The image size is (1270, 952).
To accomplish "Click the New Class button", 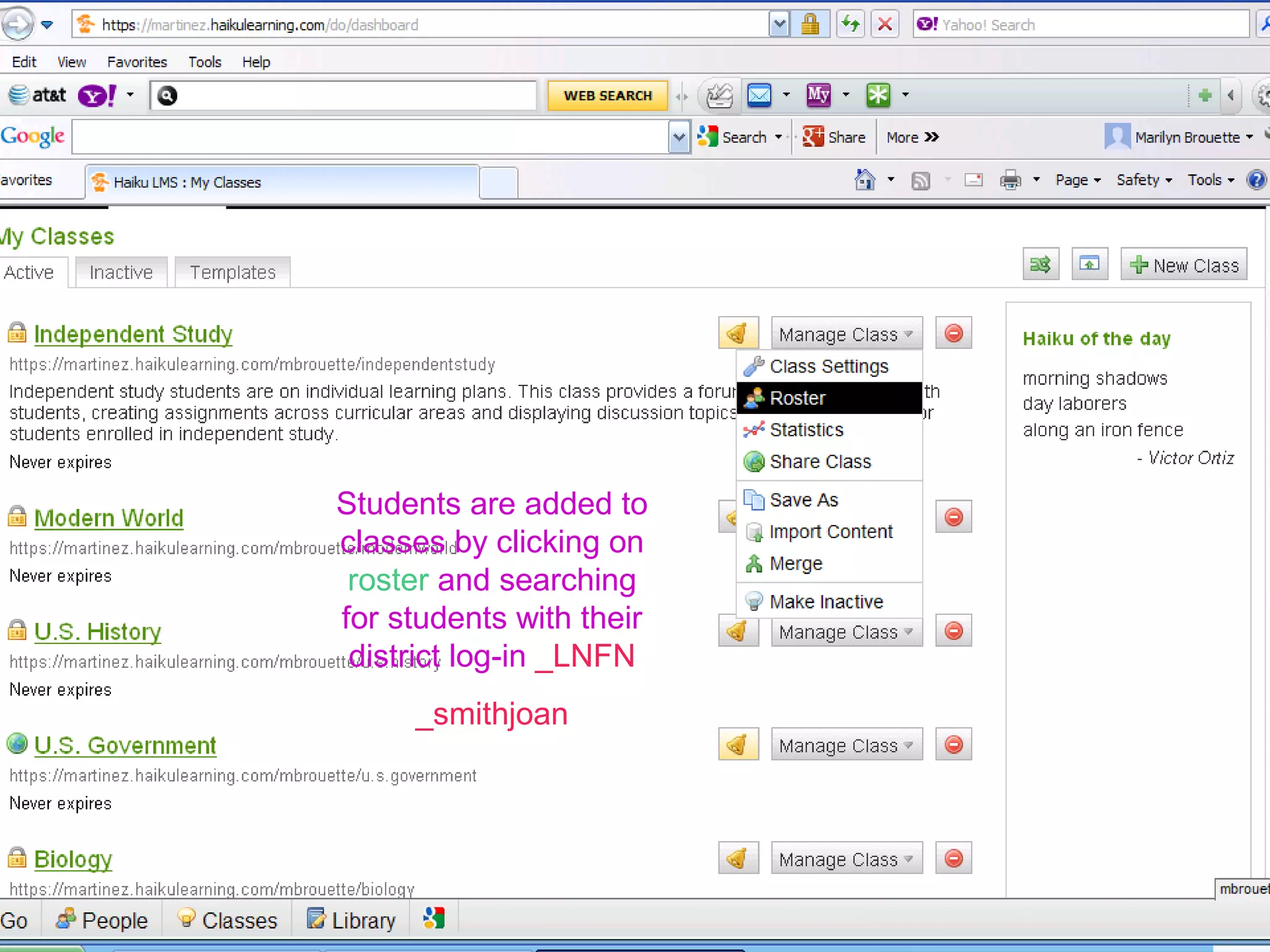I will coord(1184,265).
